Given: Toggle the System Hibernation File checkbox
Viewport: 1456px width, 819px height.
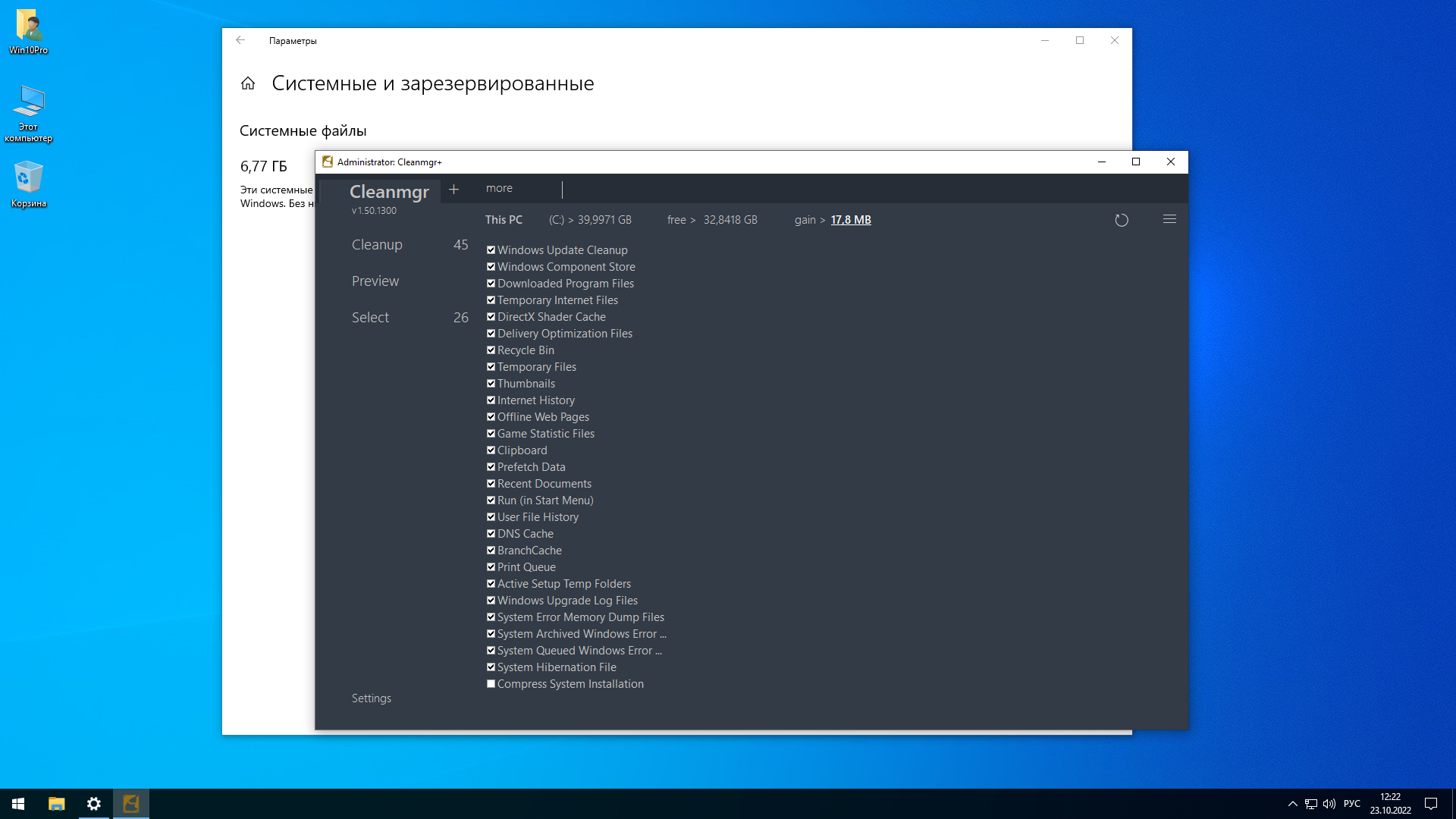Looking at the screenshot, I should (491, 667).
